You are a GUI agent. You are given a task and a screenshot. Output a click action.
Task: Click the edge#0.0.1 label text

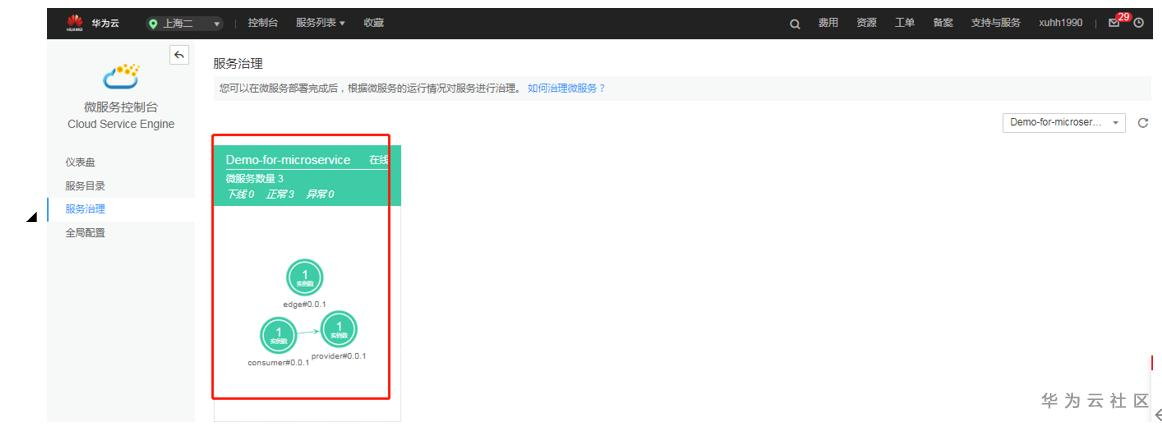coord(305,304)
